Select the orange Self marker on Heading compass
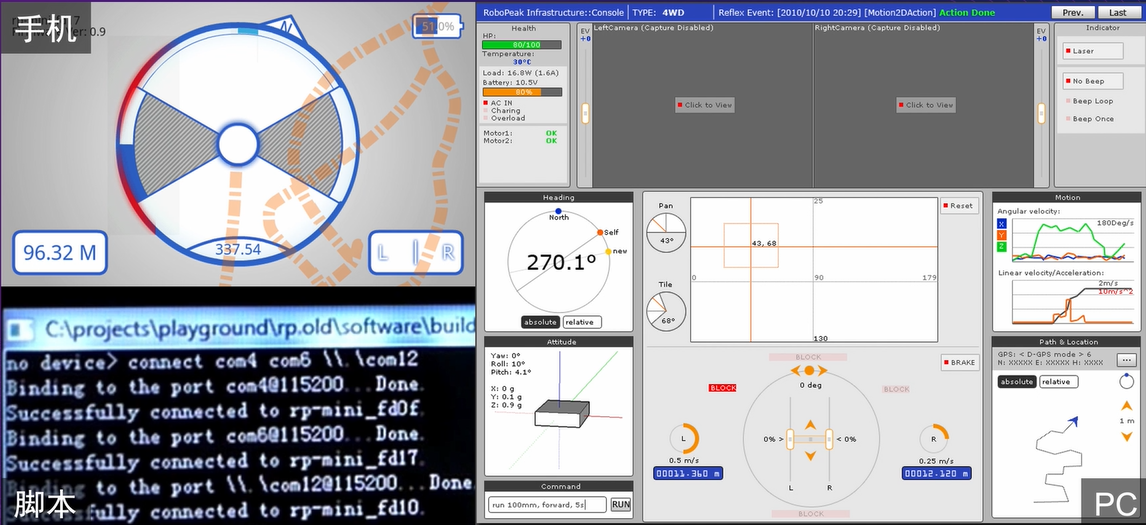The height and width of the screenshot is (525, 1146). [600, 233]
